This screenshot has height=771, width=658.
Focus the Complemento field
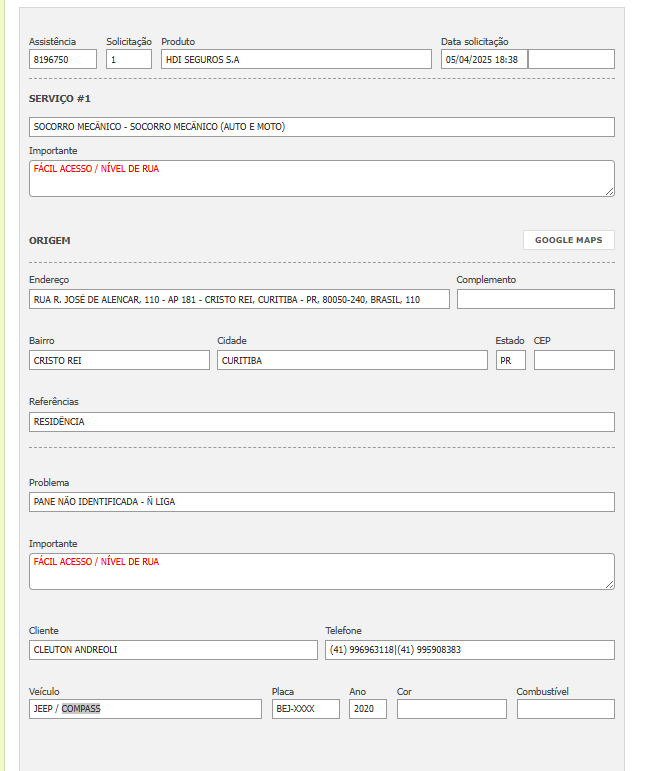click(535, 299)
